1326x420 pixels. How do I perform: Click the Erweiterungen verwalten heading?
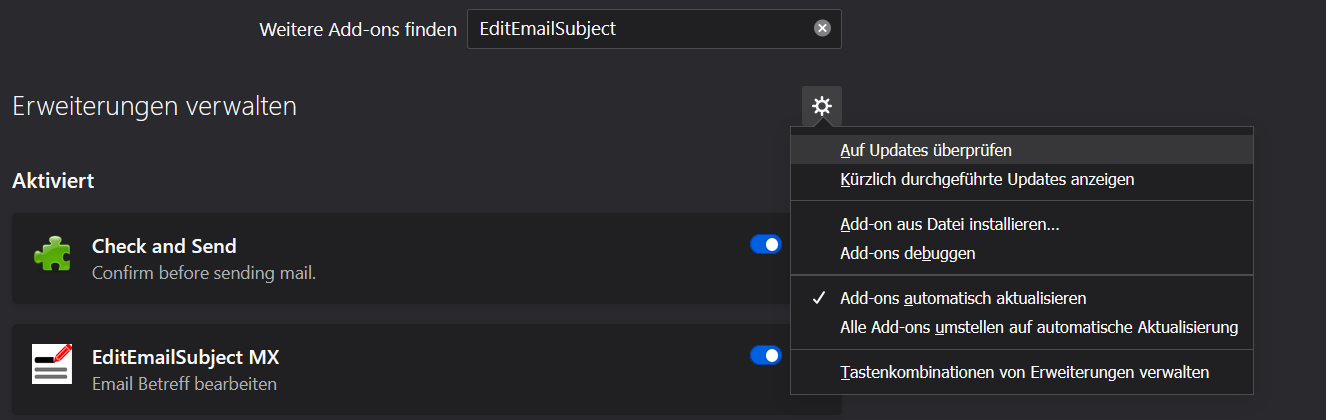[x=154, y=106]
